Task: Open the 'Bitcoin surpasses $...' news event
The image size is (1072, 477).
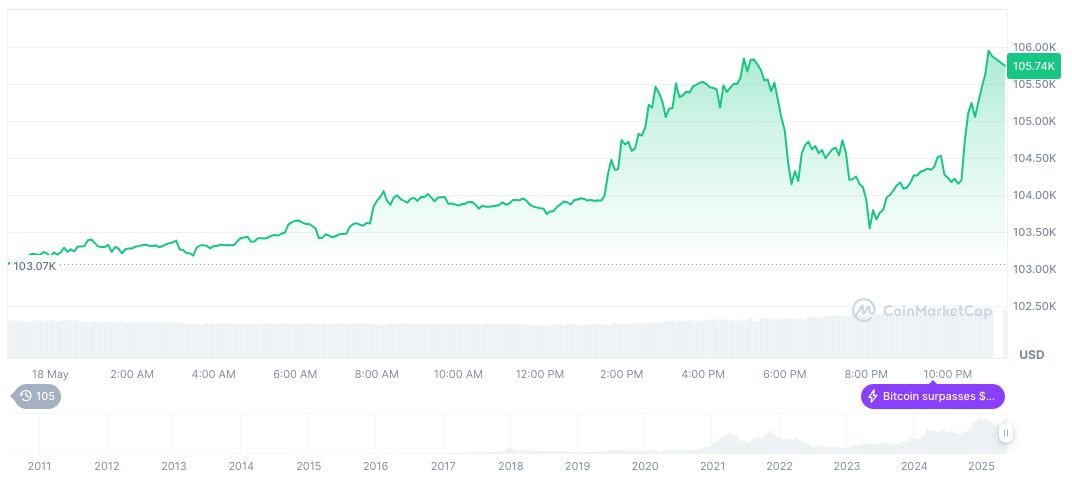Action: click(x=931, y=396)
